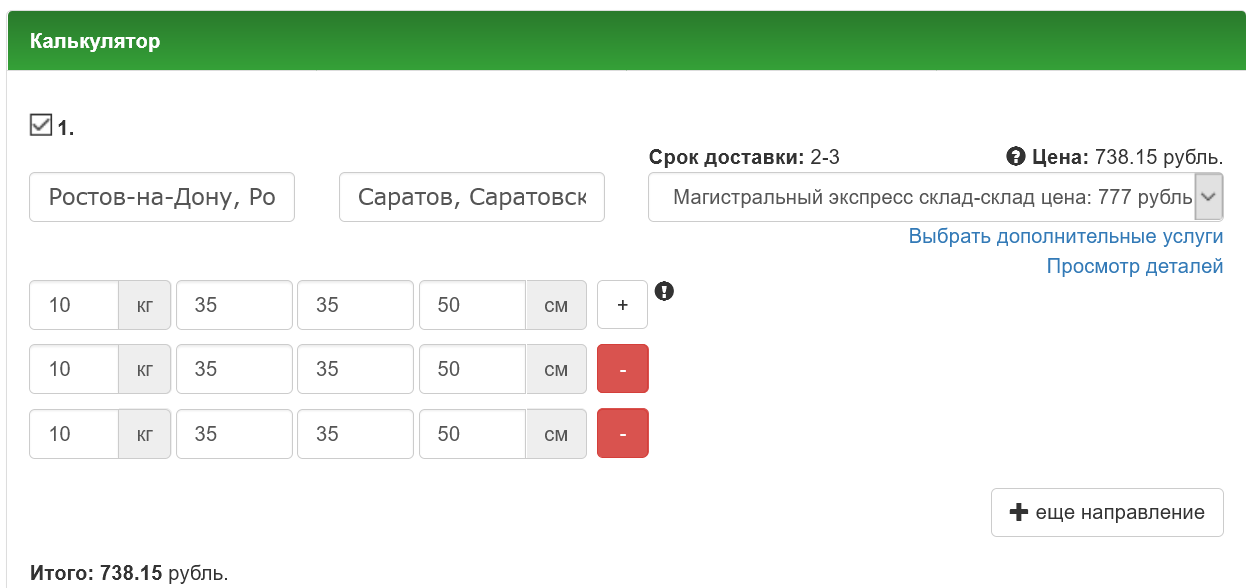This screenshot has width=1246, height=588.
Task: Click third row's 50 cm dimension field
Action: pos(472,434)
